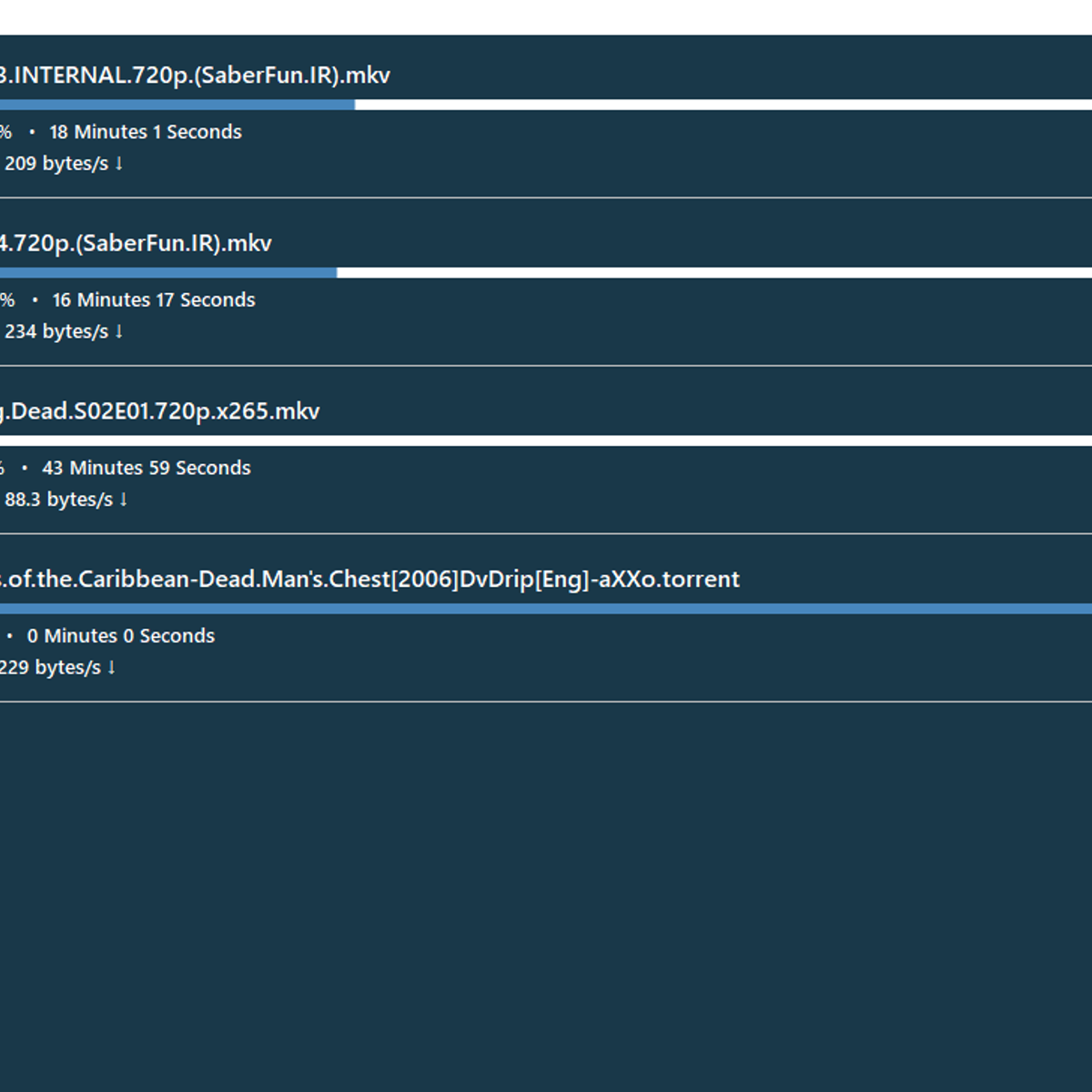
Task: Select the INTERNAL.720p.(SaberFun.IR).mkv download title
Action: point(195,76)
